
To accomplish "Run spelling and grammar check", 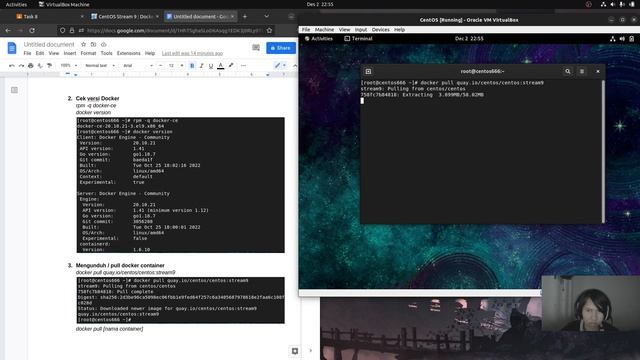I will click(40, 65).
